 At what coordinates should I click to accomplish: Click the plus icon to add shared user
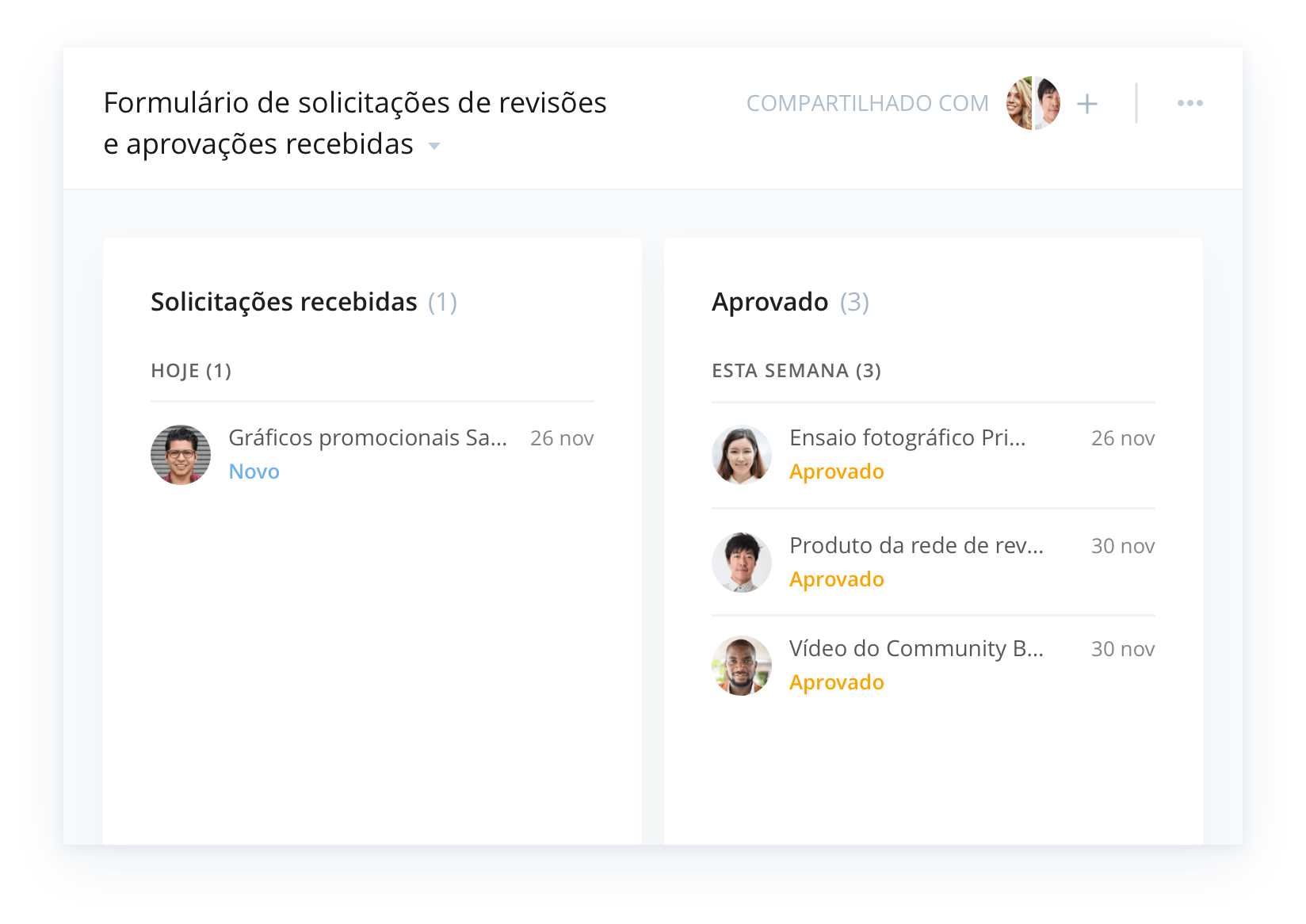click(x=1087, y=104)
